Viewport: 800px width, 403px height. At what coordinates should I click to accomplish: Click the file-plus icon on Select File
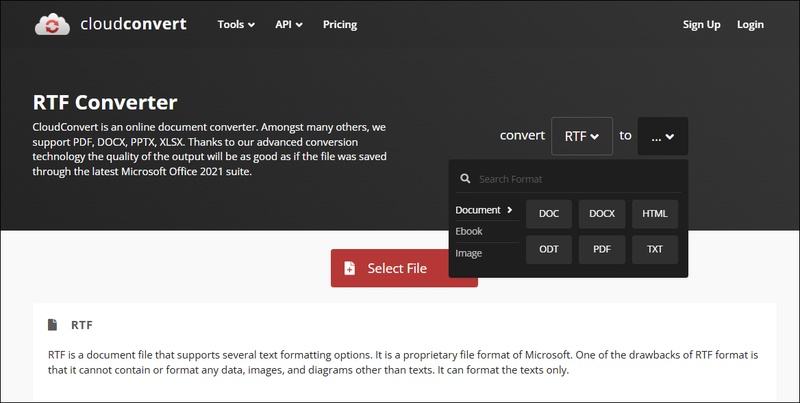tap(349, 268)
